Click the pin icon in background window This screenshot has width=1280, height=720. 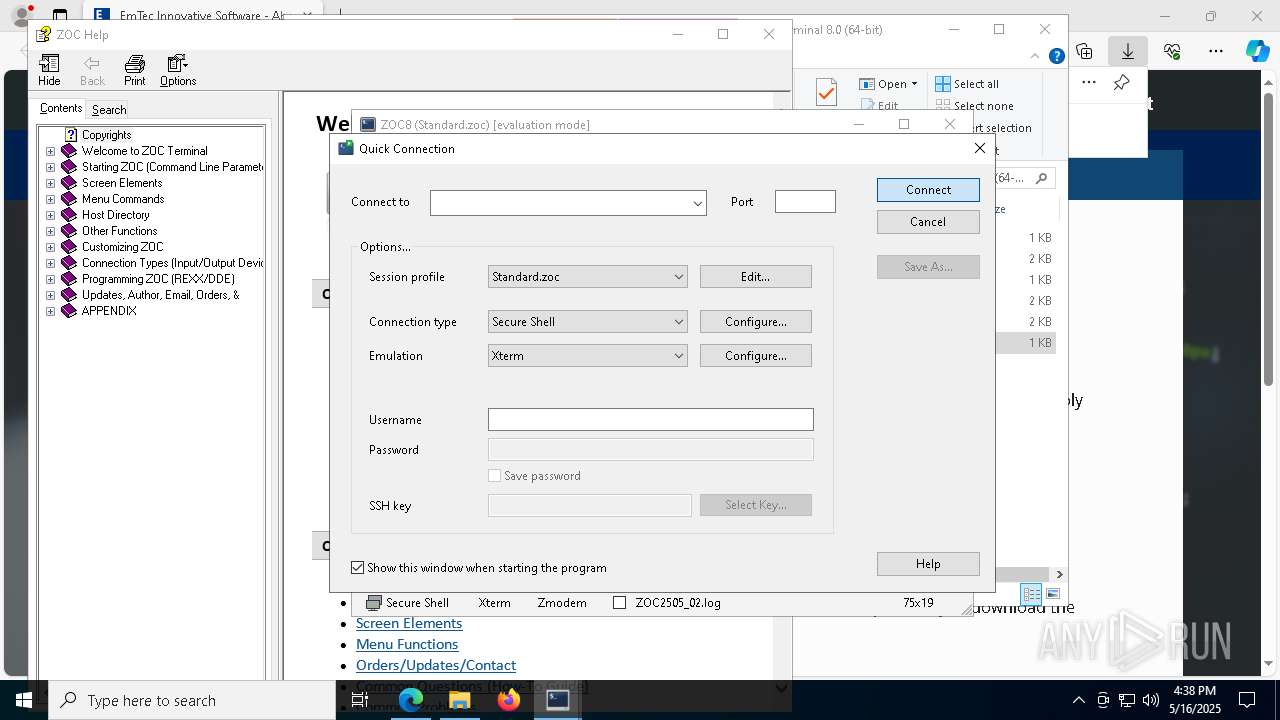(1122, 83)
